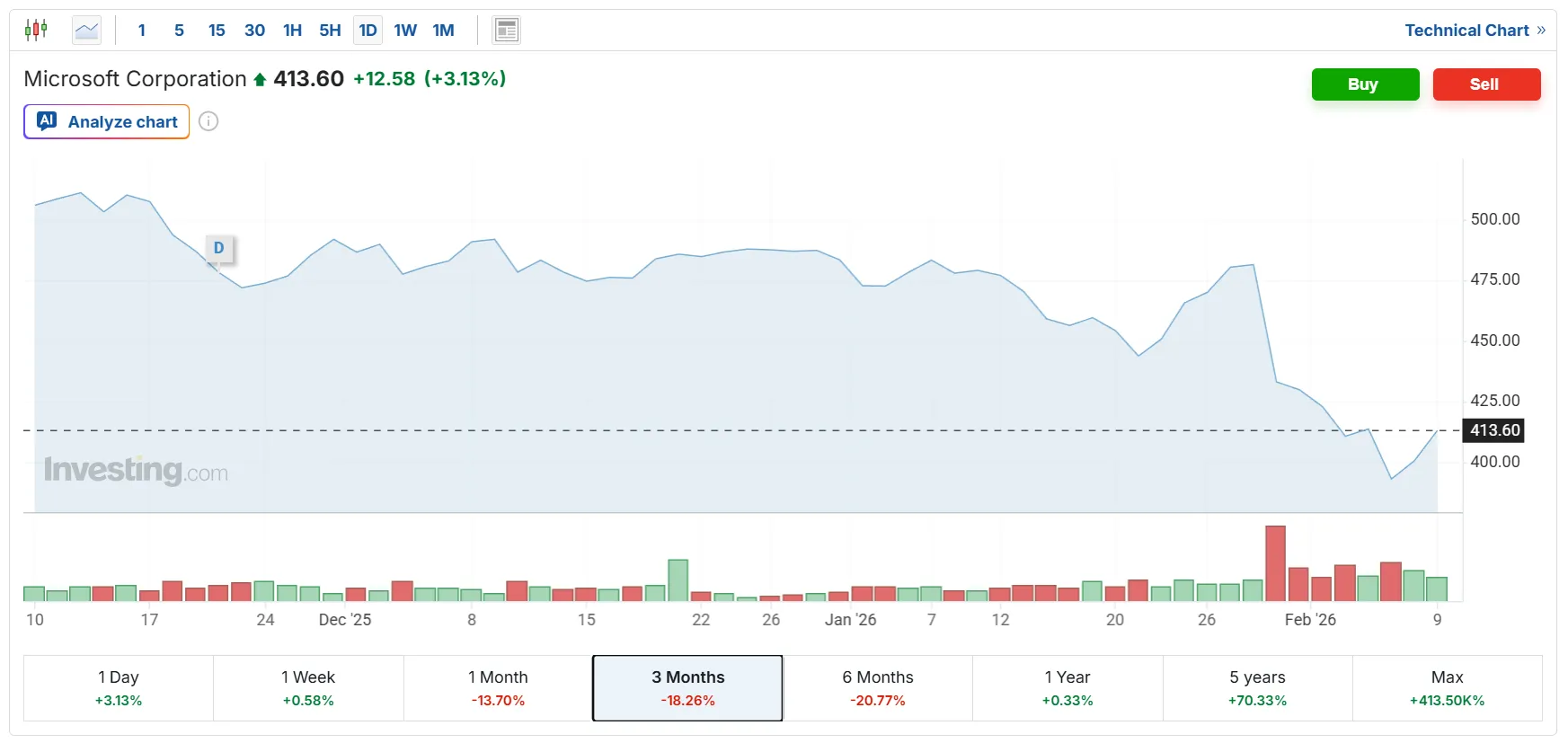Click the info icon beside Analyze chart

click(x=208, y=121)
